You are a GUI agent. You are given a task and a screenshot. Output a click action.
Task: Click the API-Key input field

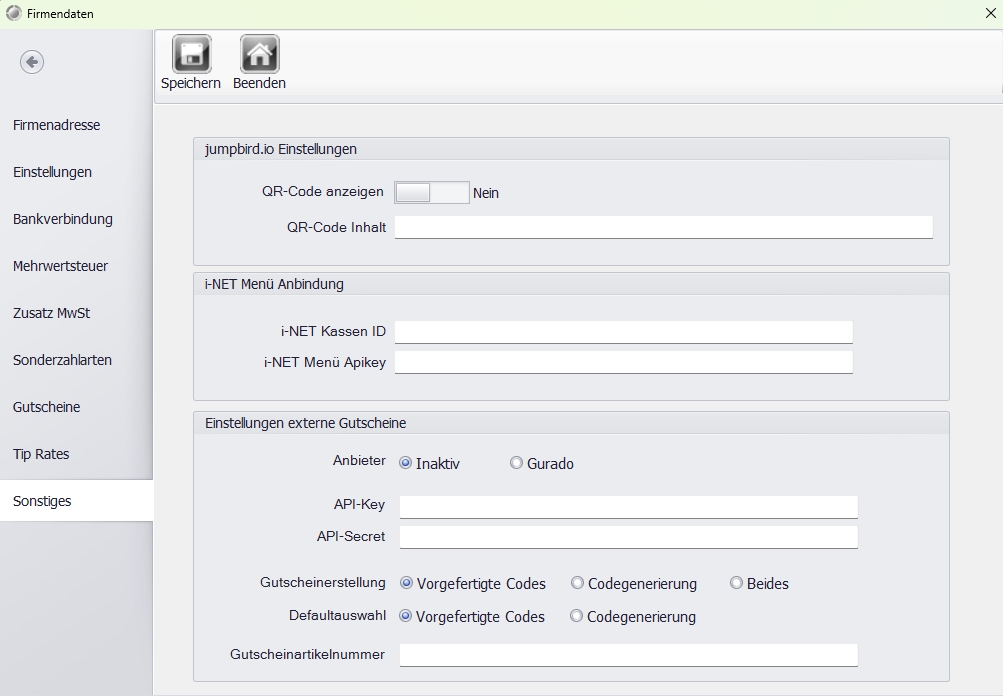pos(628,506)
